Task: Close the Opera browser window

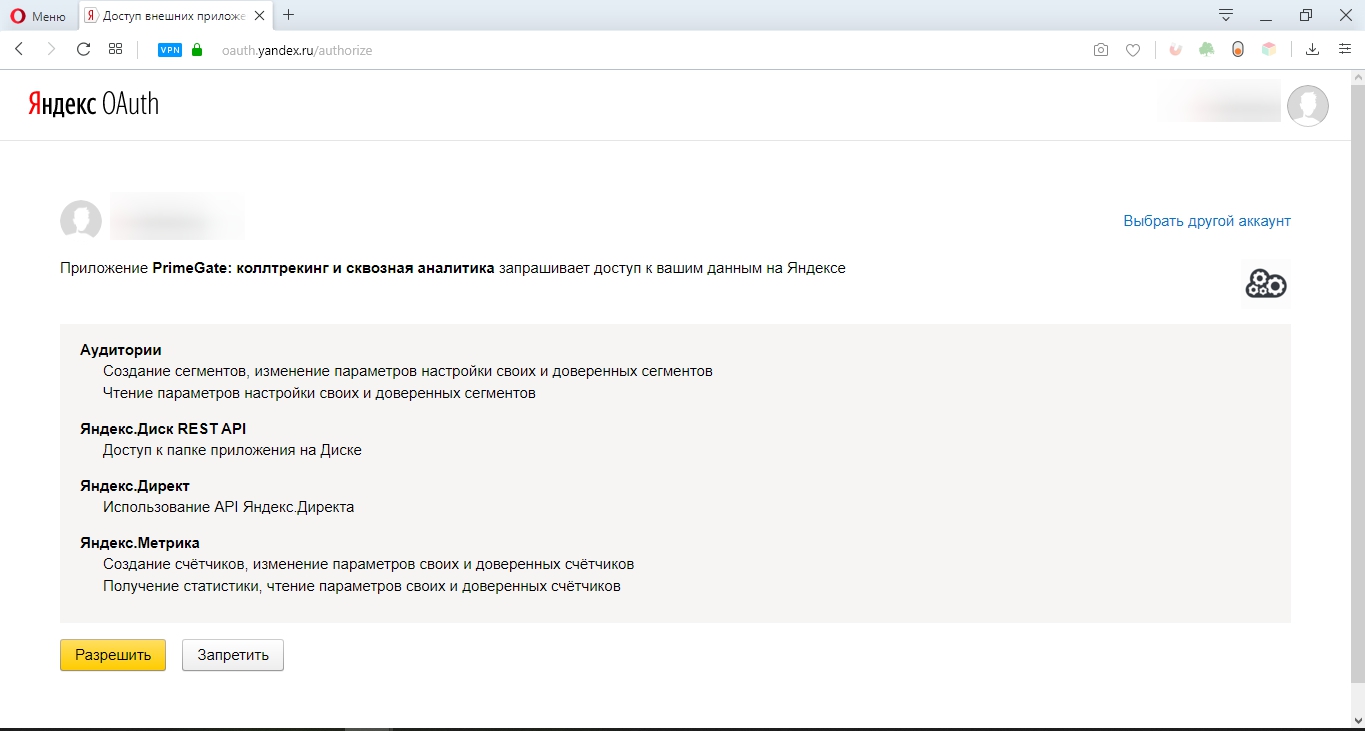Action: [1345, 15]
